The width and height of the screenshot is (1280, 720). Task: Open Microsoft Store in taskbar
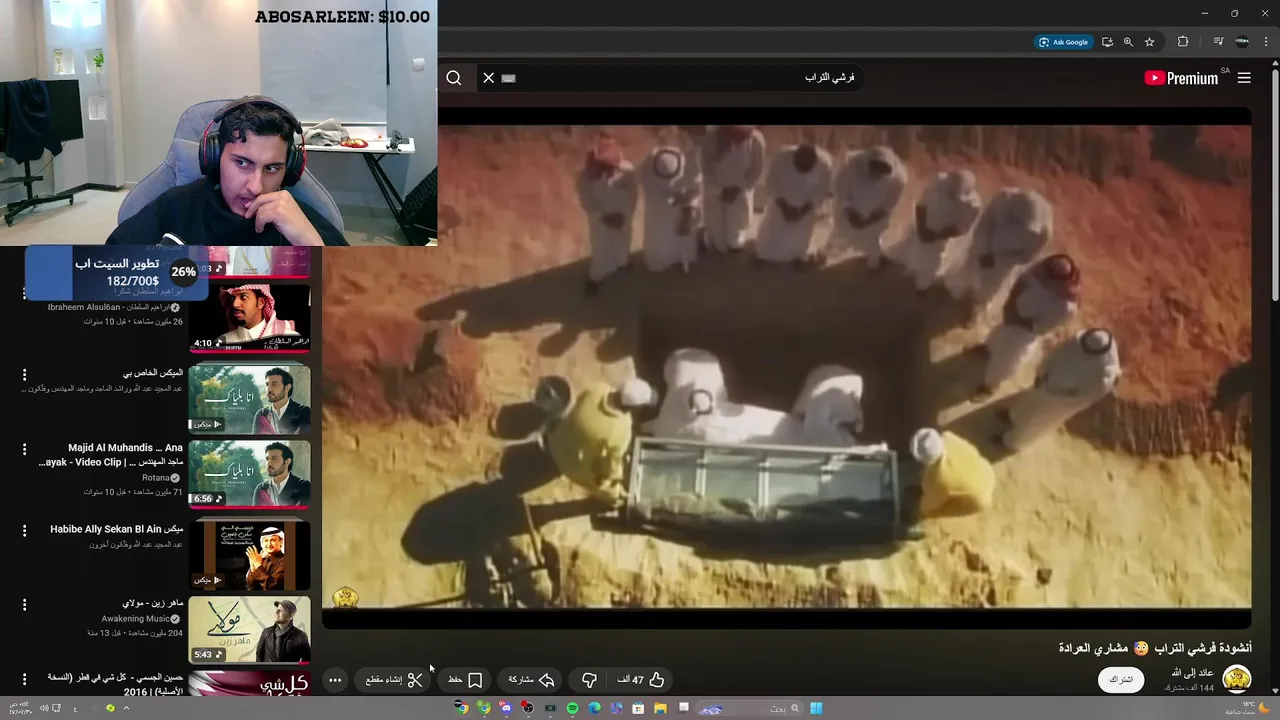(x=638, y=708)
